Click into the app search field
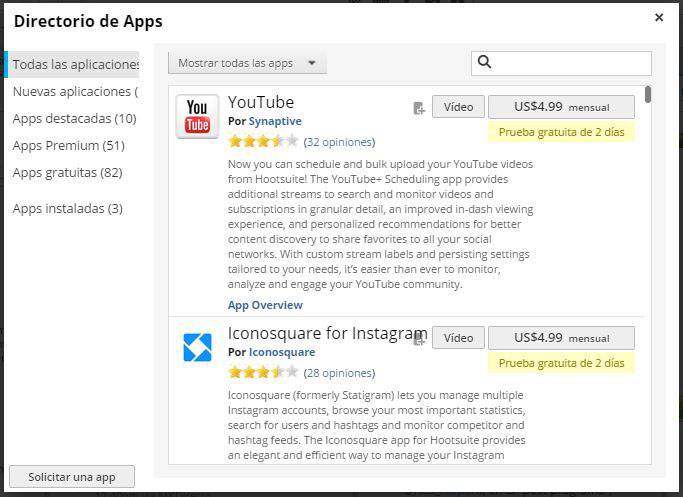The height and width of the screenshot is (497, 683). [x=561, y=63]
